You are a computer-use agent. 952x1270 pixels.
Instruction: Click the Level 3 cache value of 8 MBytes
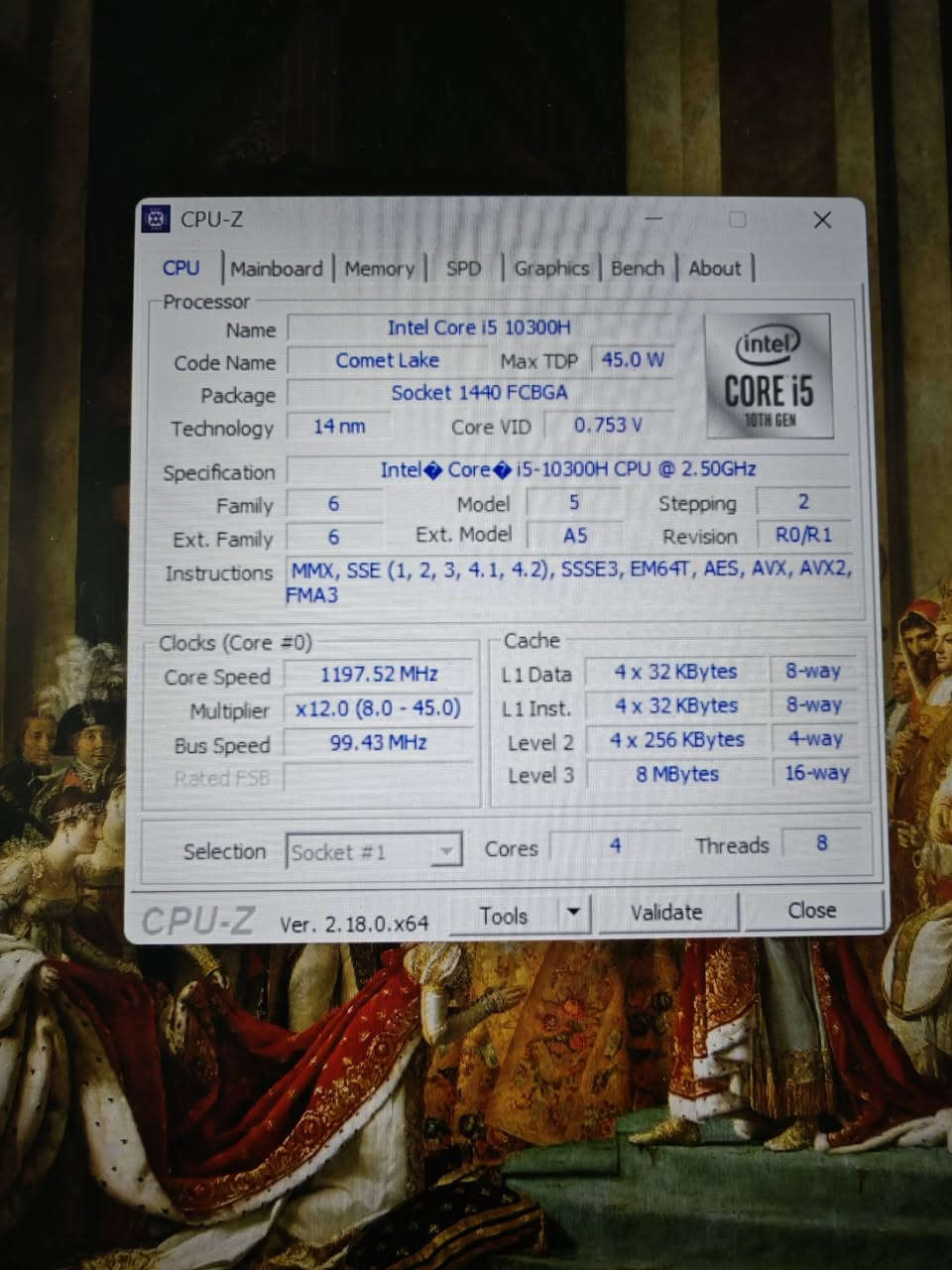coord(676,774)
